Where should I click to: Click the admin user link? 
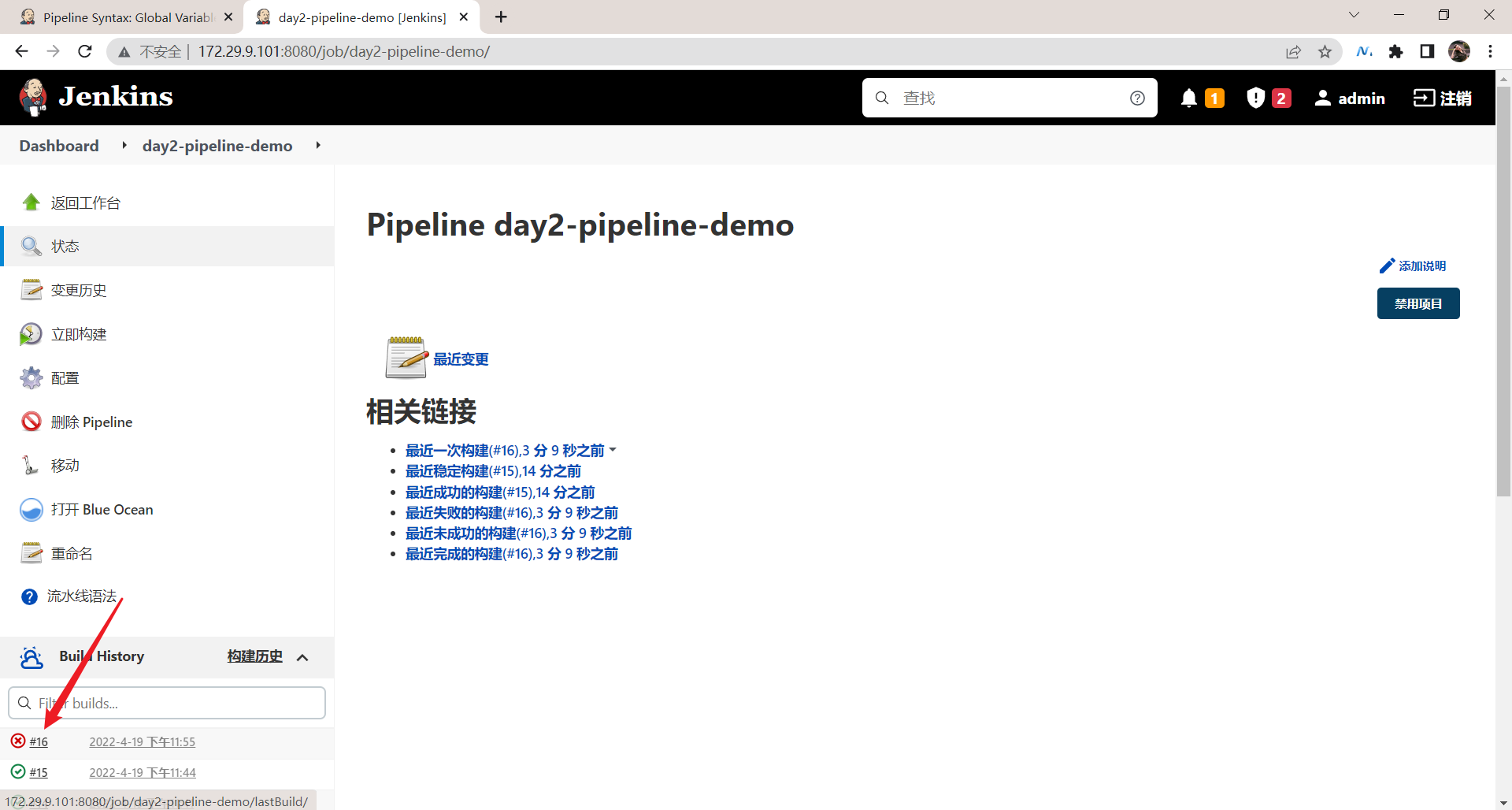click(x=1350, y=98)
